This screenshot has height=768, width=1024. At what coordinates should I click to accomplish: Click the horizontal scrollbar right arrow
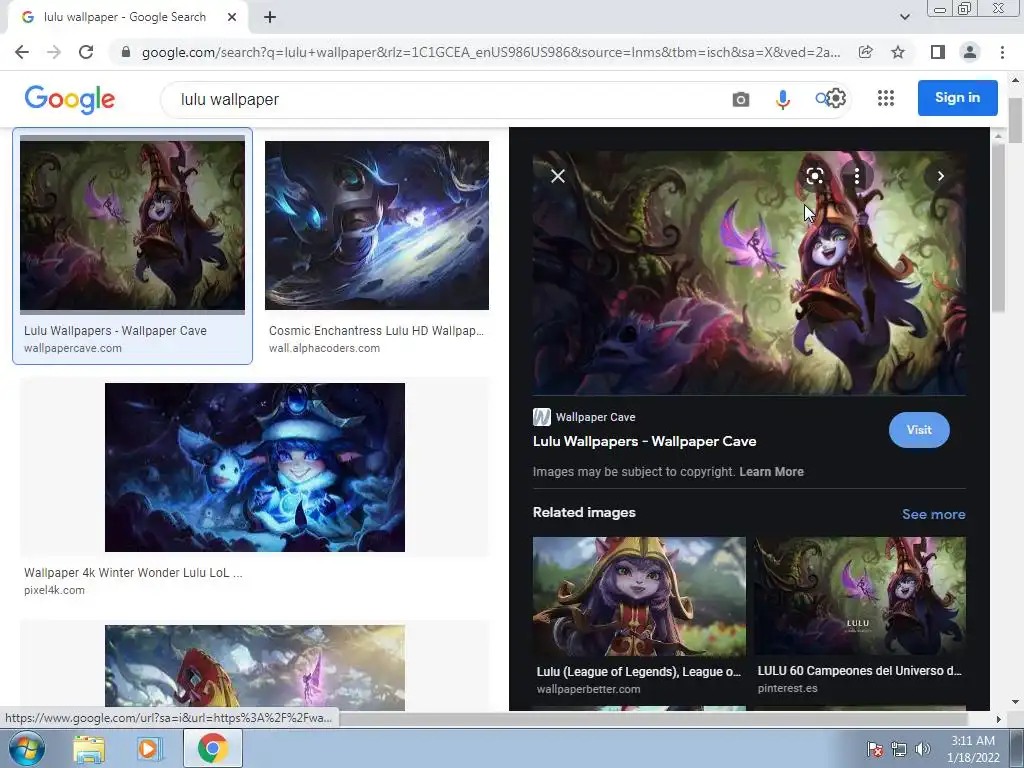click(998, 719)
